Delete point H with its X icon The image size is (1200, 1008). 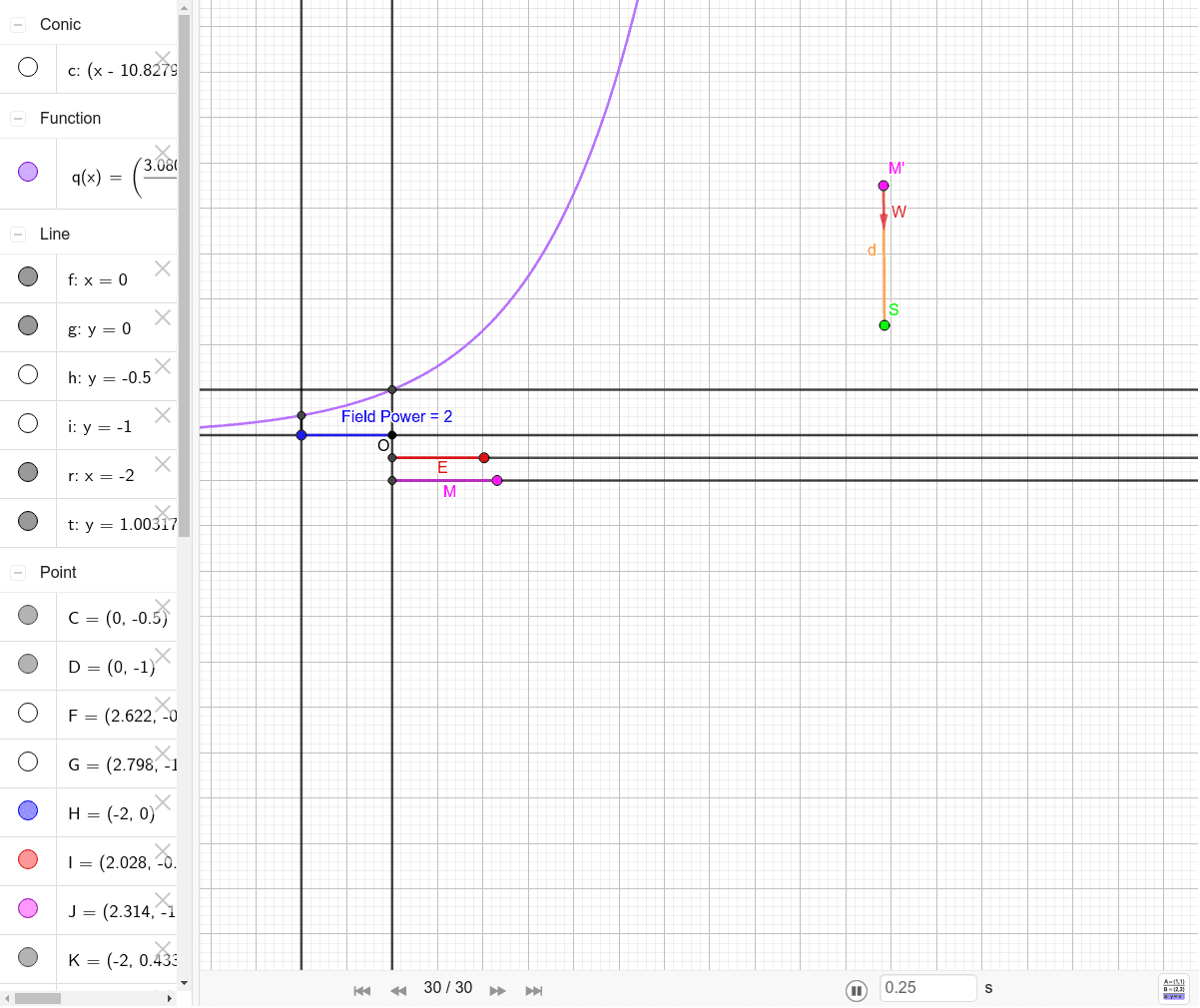163,802
